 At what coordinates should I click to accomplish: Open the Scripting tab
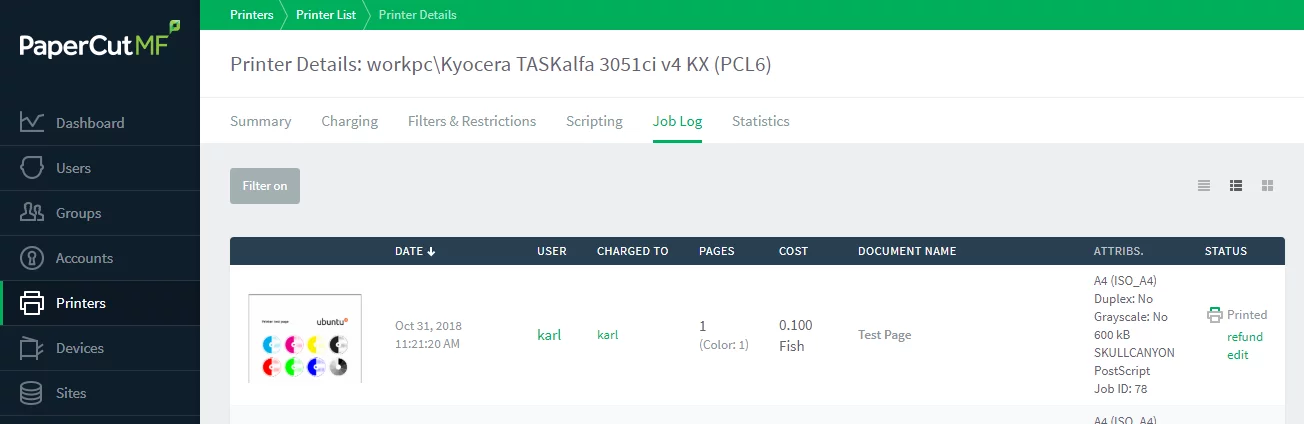click(x=594, y=121)
